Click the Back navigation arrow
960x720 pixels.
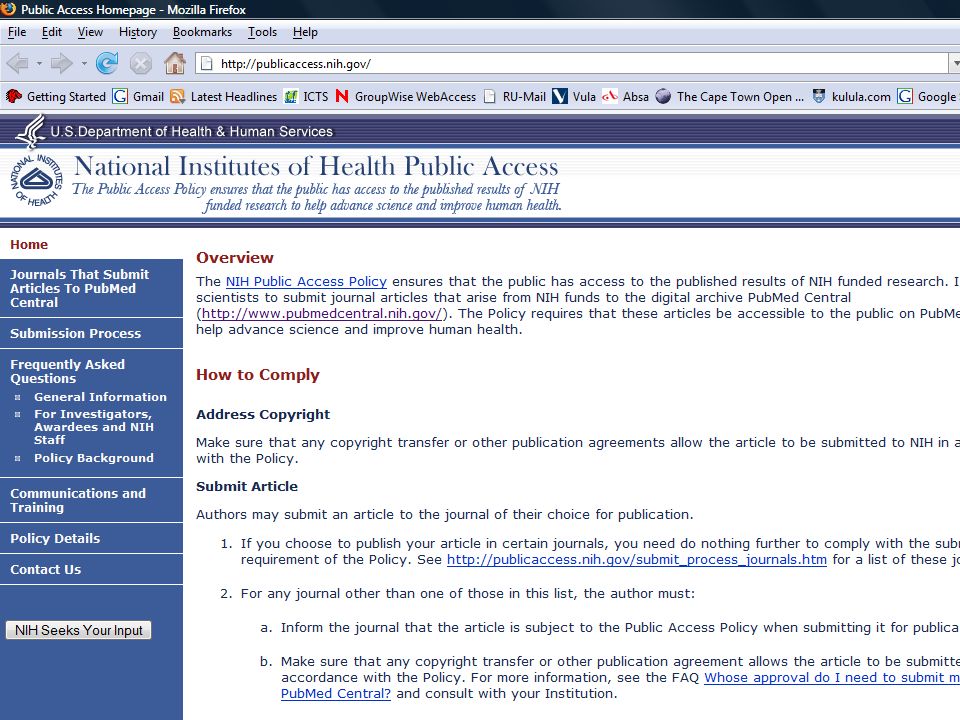(17, 63)
